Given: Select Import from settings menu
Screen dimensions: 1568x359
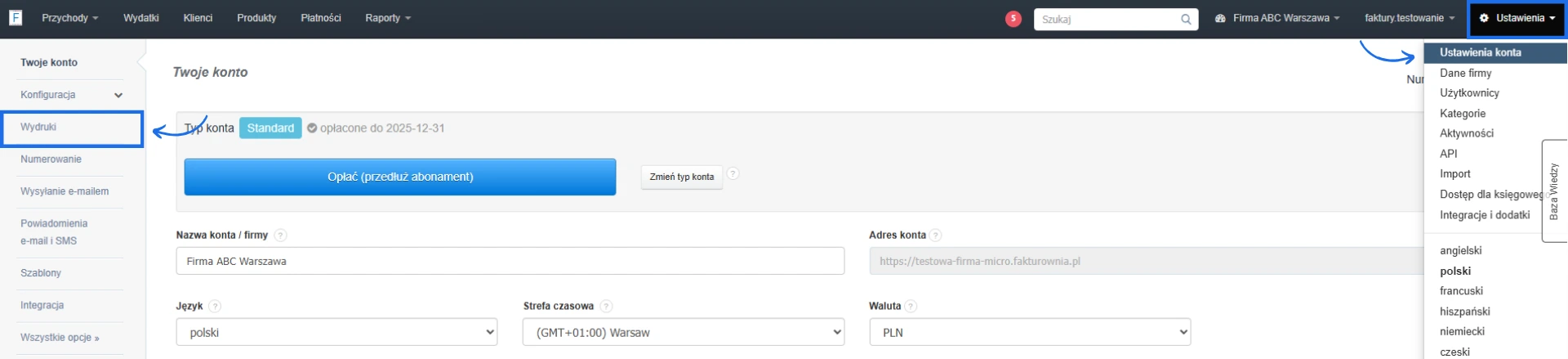Looking at the screenshot, I should 1454,174.
